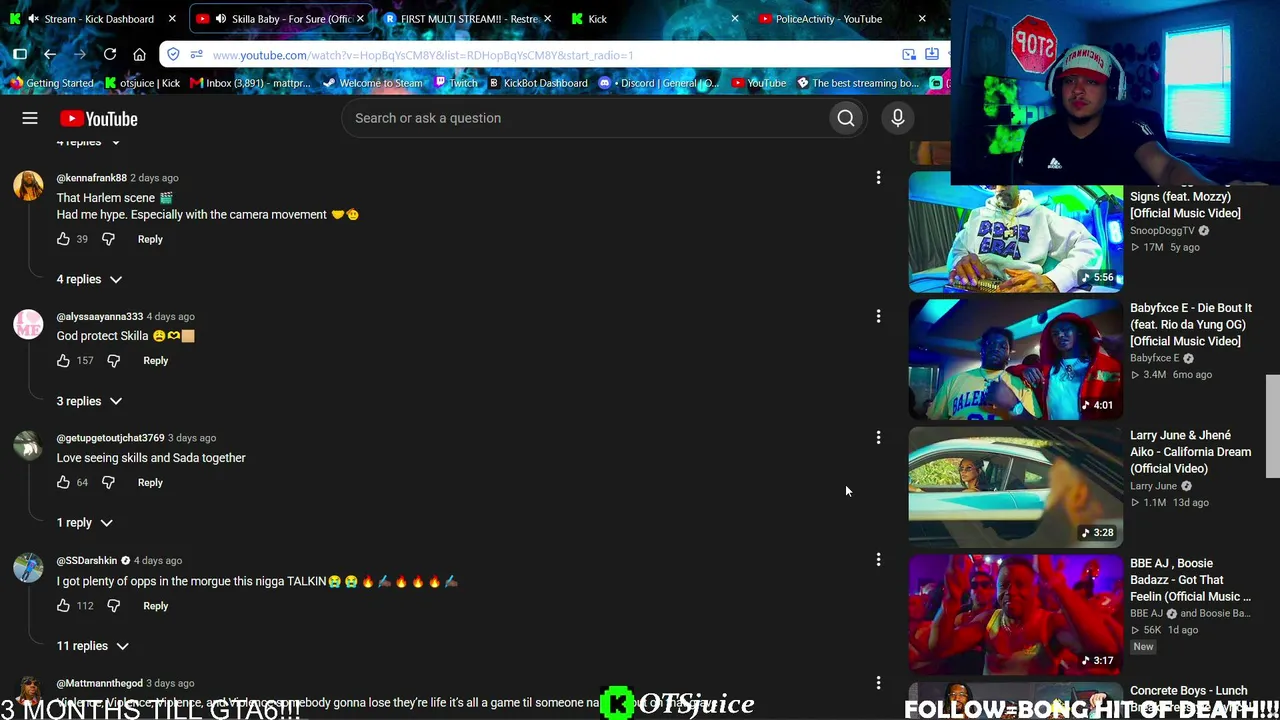Open the 'Die Bout It' video thumbnail

(x=1015, y=360)
